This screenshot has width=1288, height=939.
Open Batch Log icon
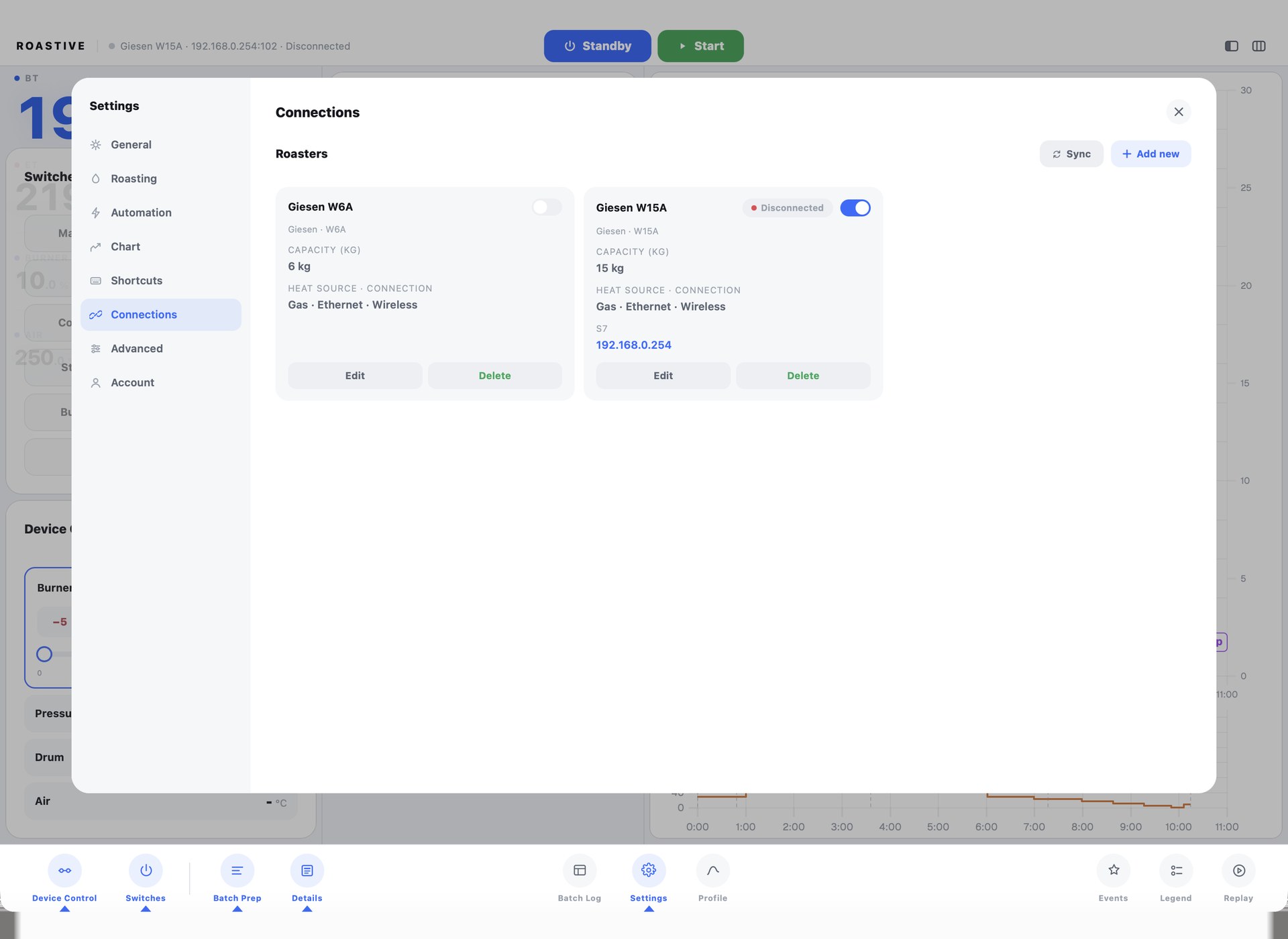580,871
